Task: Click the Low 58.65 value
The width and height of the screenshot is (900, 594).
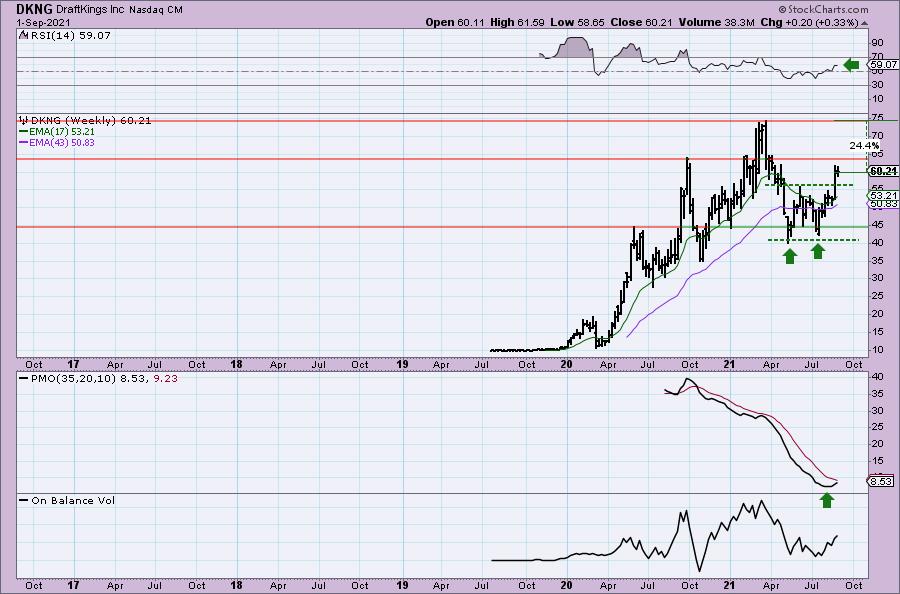Action: coord(577,22)
